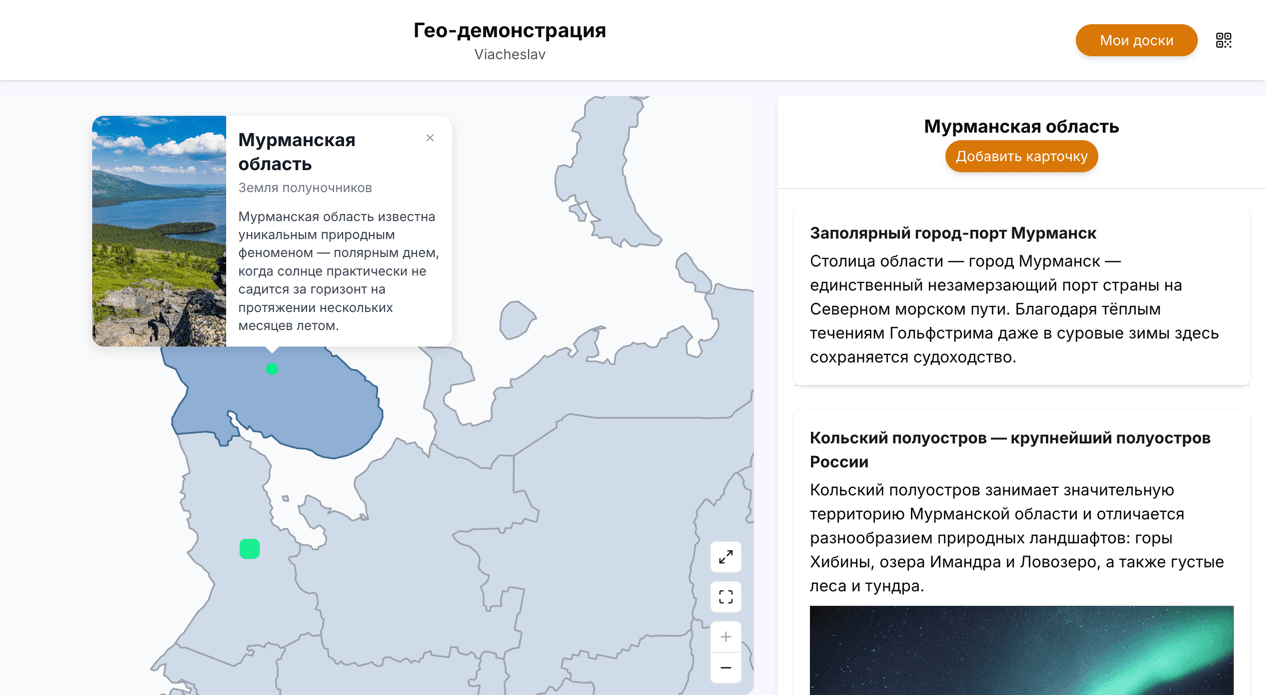Select the green square marker on map

250,549
